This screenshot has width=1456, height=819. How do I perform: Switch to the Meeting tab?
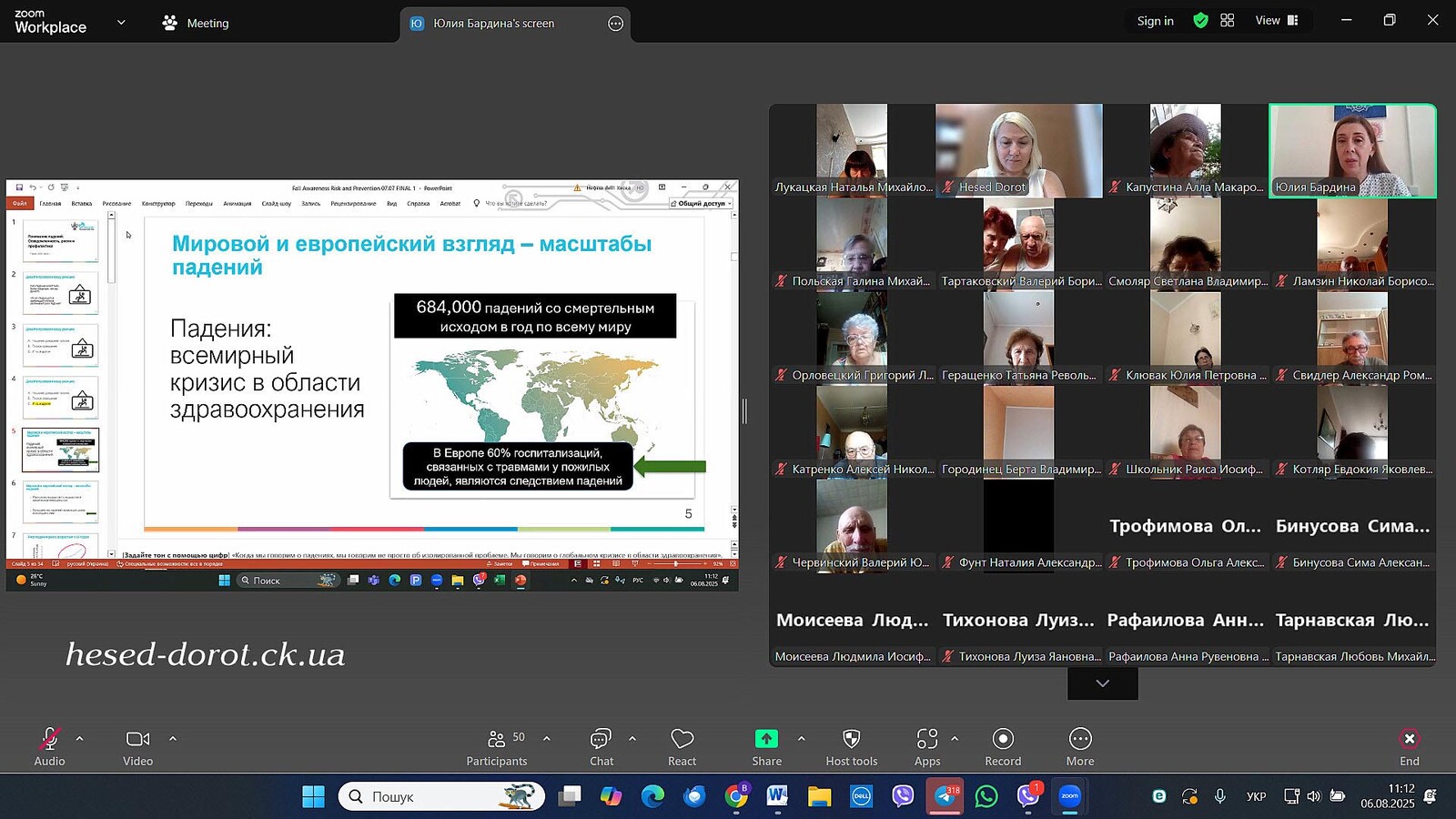(x=196, y=24)
